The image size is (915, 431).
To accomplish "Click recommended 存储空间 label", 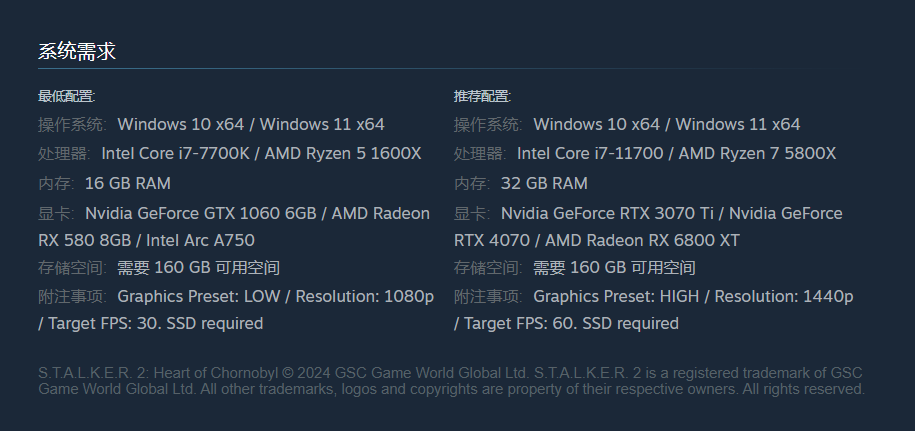I will (488, 268).
